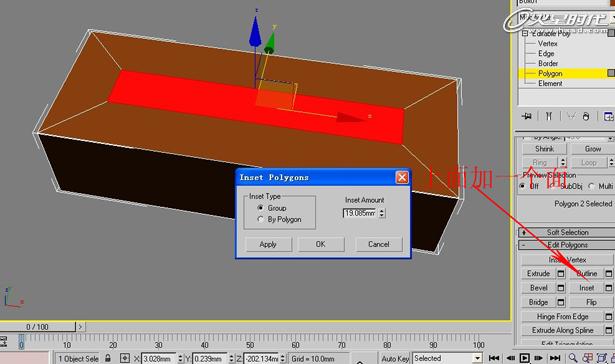Click the time slider 0 / 100 handle
Screen dimensions: 615x364
pyautogui.click(x=37, y=327)
